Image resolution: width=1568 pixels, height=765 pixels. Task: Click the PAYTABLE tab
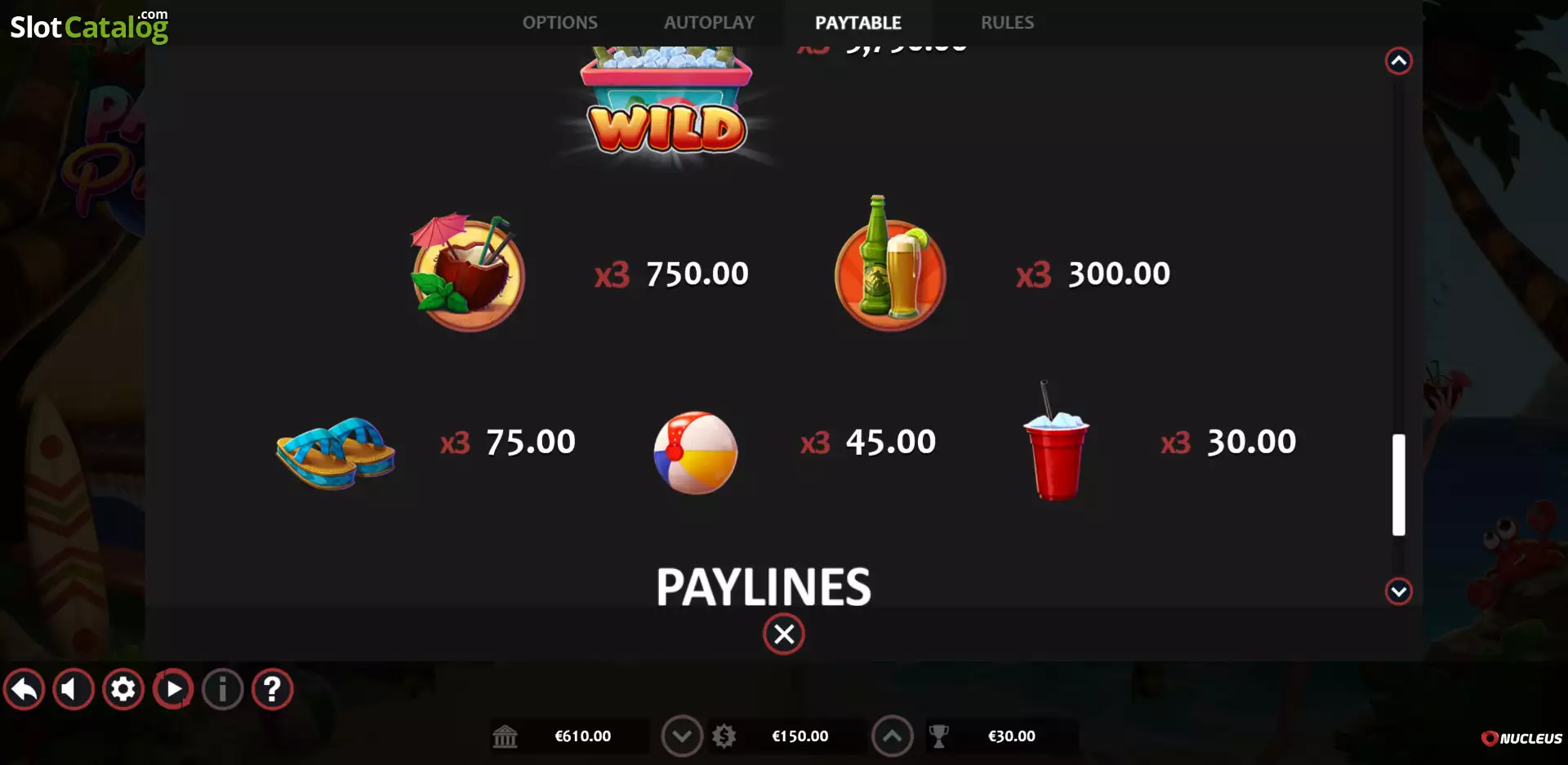point(858,23)
